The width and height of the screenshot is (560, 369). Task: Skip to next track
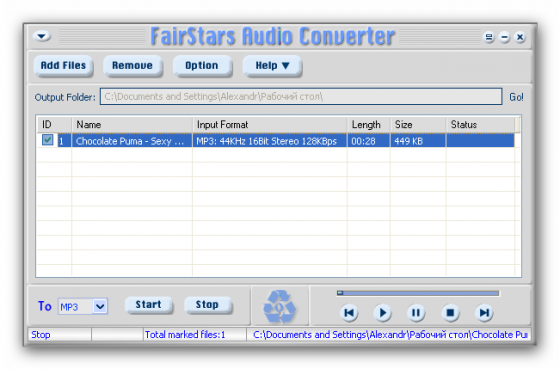point(484,313)
